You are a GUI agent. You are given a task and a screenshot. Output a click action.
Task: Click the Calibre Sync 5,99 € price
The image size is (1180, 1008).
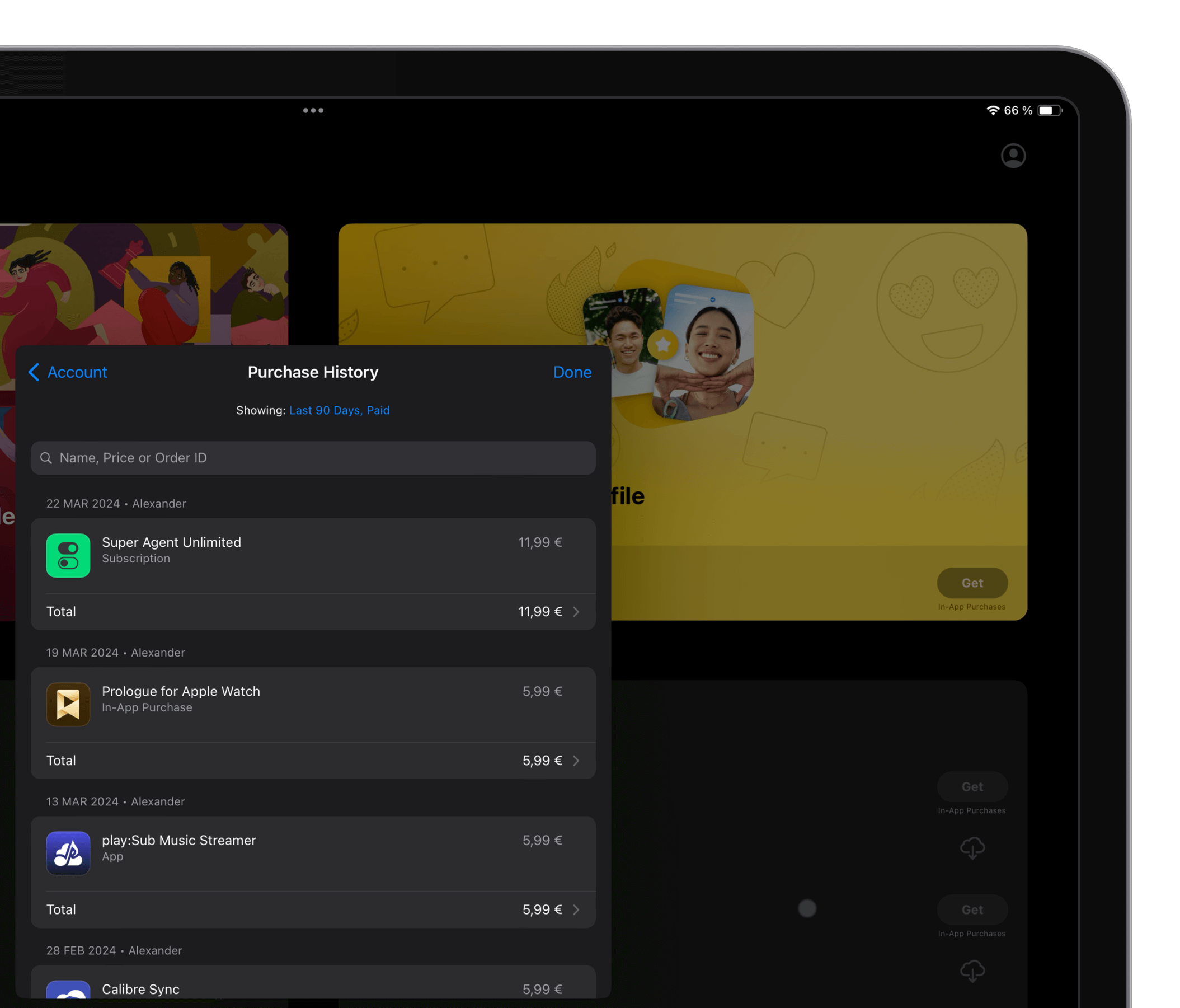pos(542,989)
